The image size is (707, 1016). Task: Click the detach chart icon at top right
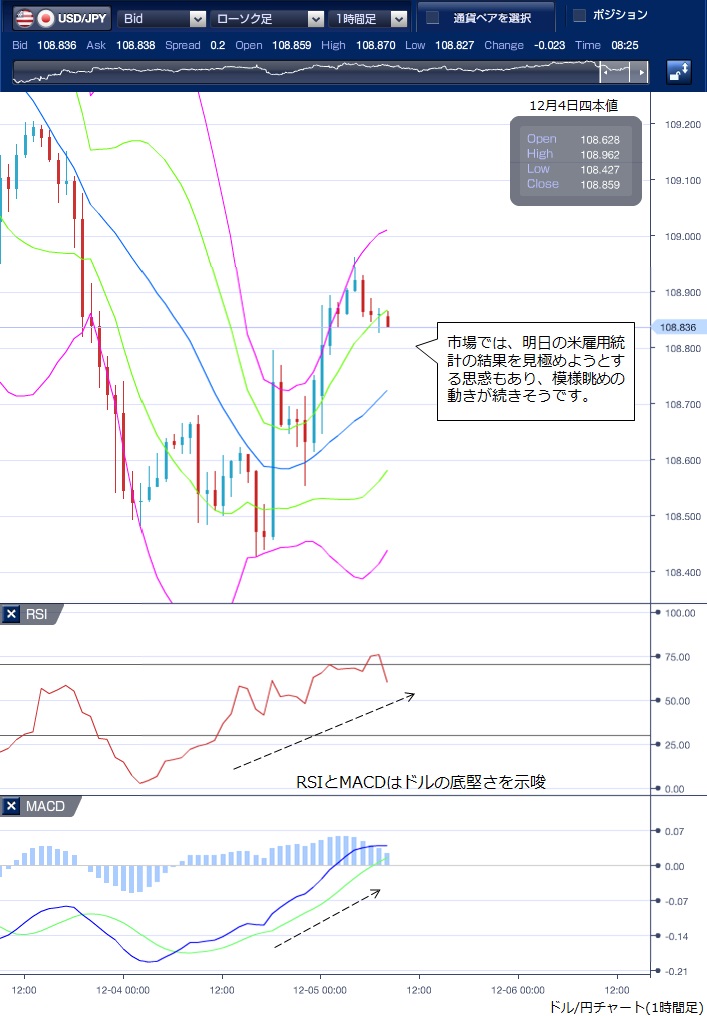point(678,72)
